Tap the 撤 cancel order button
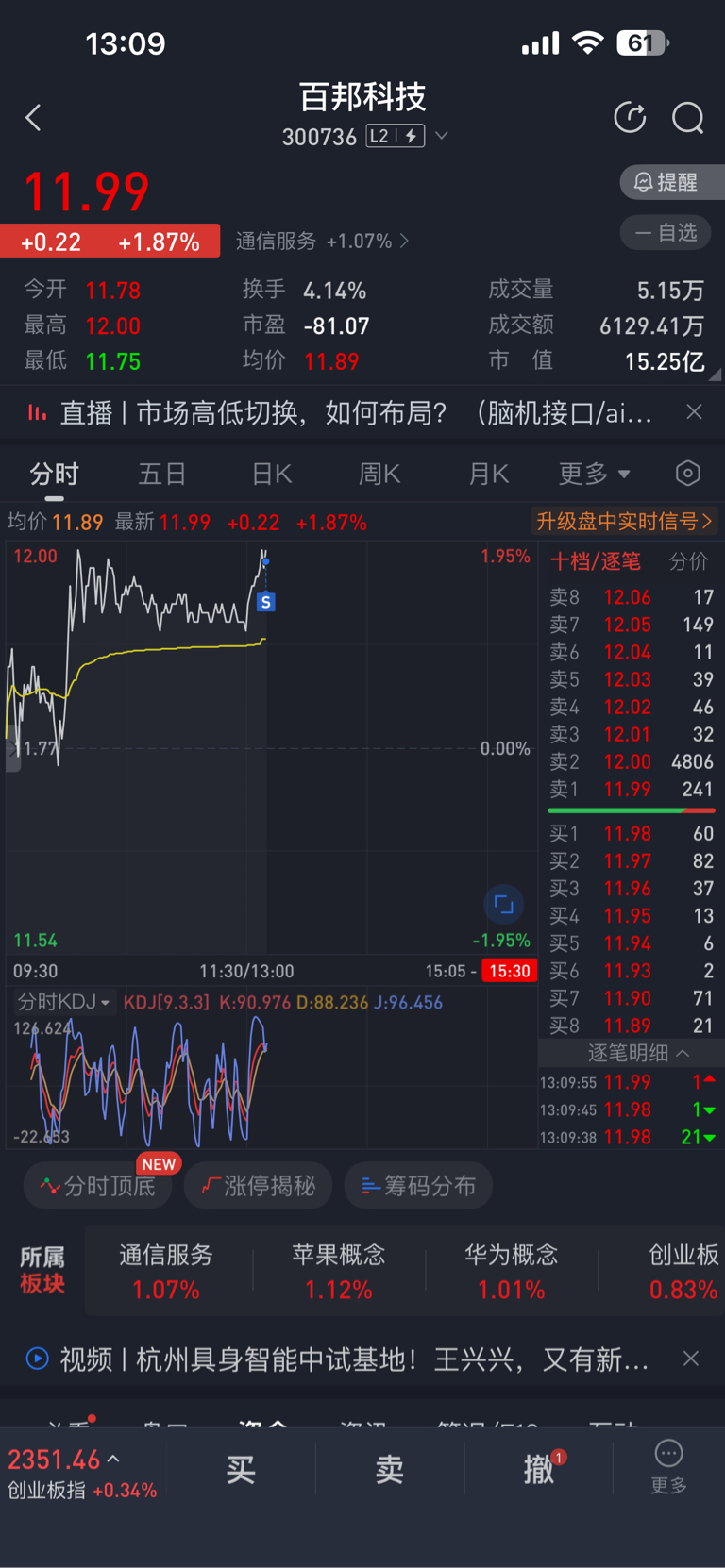The image size is (725, 1568). pos(539,1468)
